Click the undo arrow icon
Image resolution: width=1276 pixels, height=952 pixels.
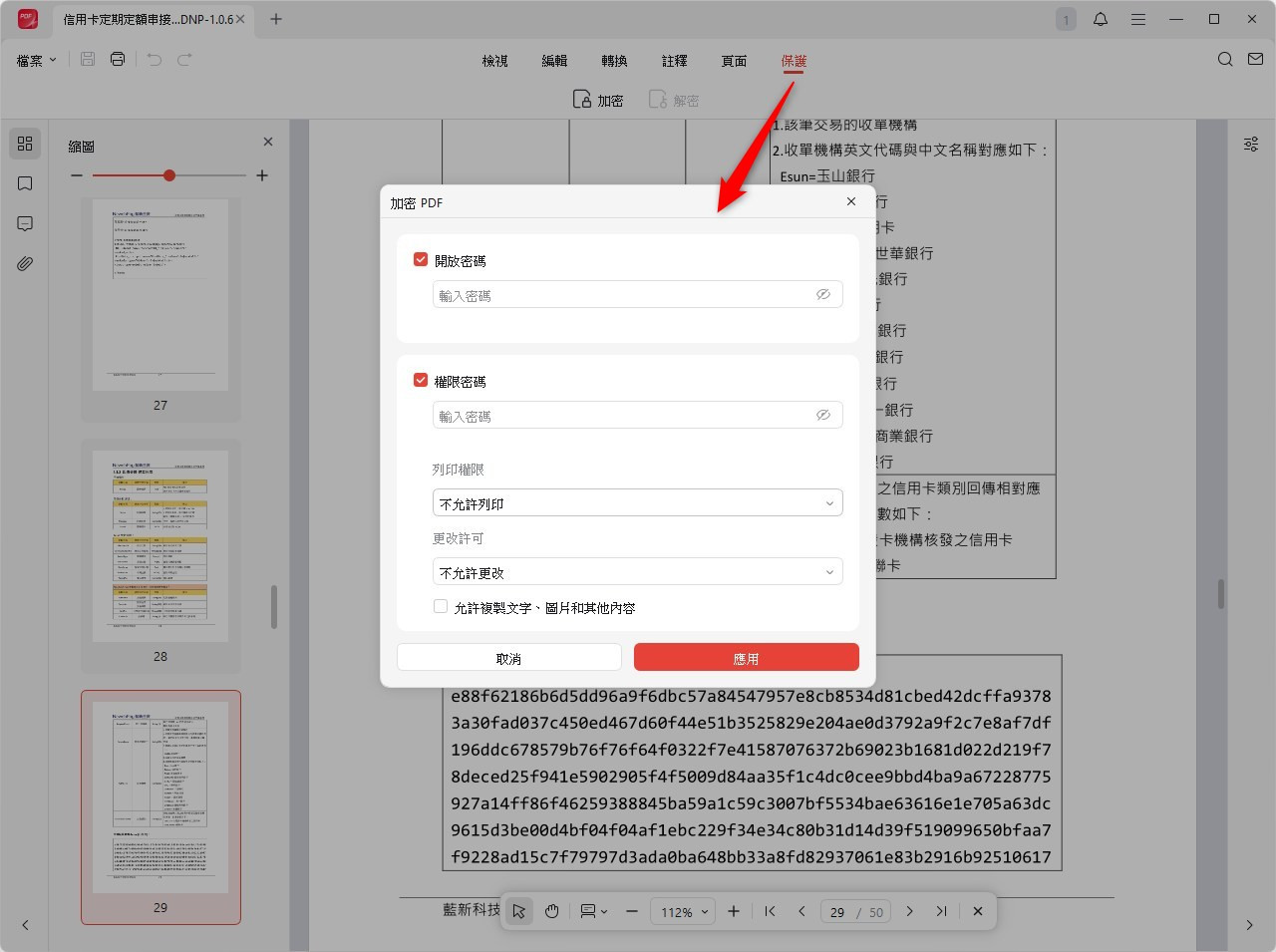(154, 60)
